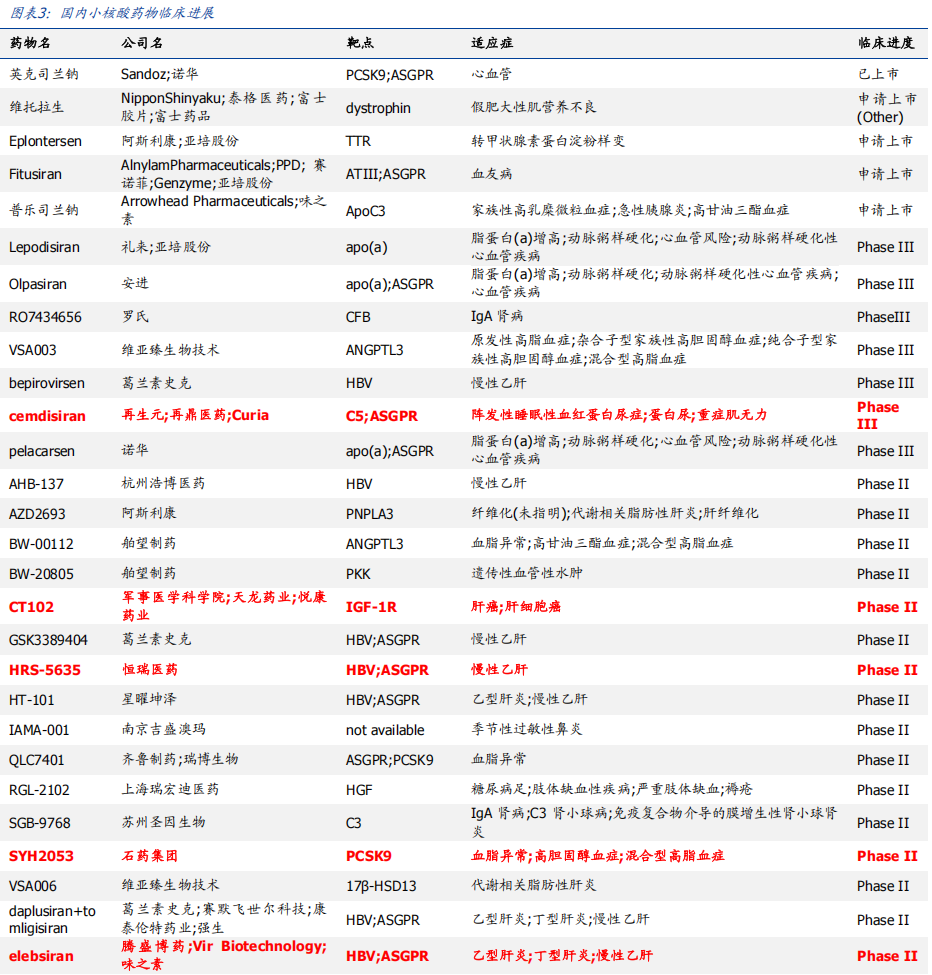This screenshot has height=975, width=932.
Task: Select drug name Lepodisiran
Action: click(x=44, y=247)
